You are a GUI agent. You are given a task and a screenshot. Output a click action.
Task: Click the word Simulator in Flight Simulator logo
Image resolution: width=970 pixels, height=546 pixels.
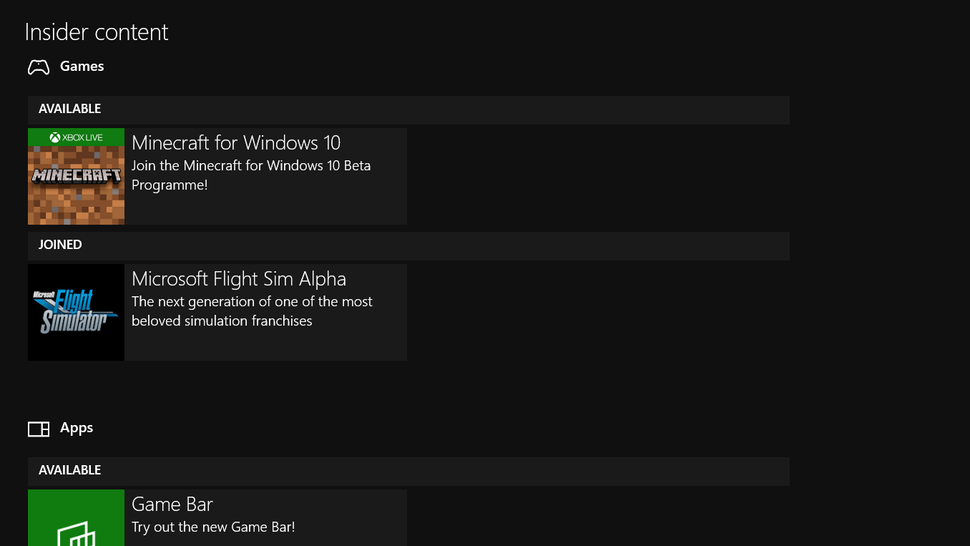74,323
